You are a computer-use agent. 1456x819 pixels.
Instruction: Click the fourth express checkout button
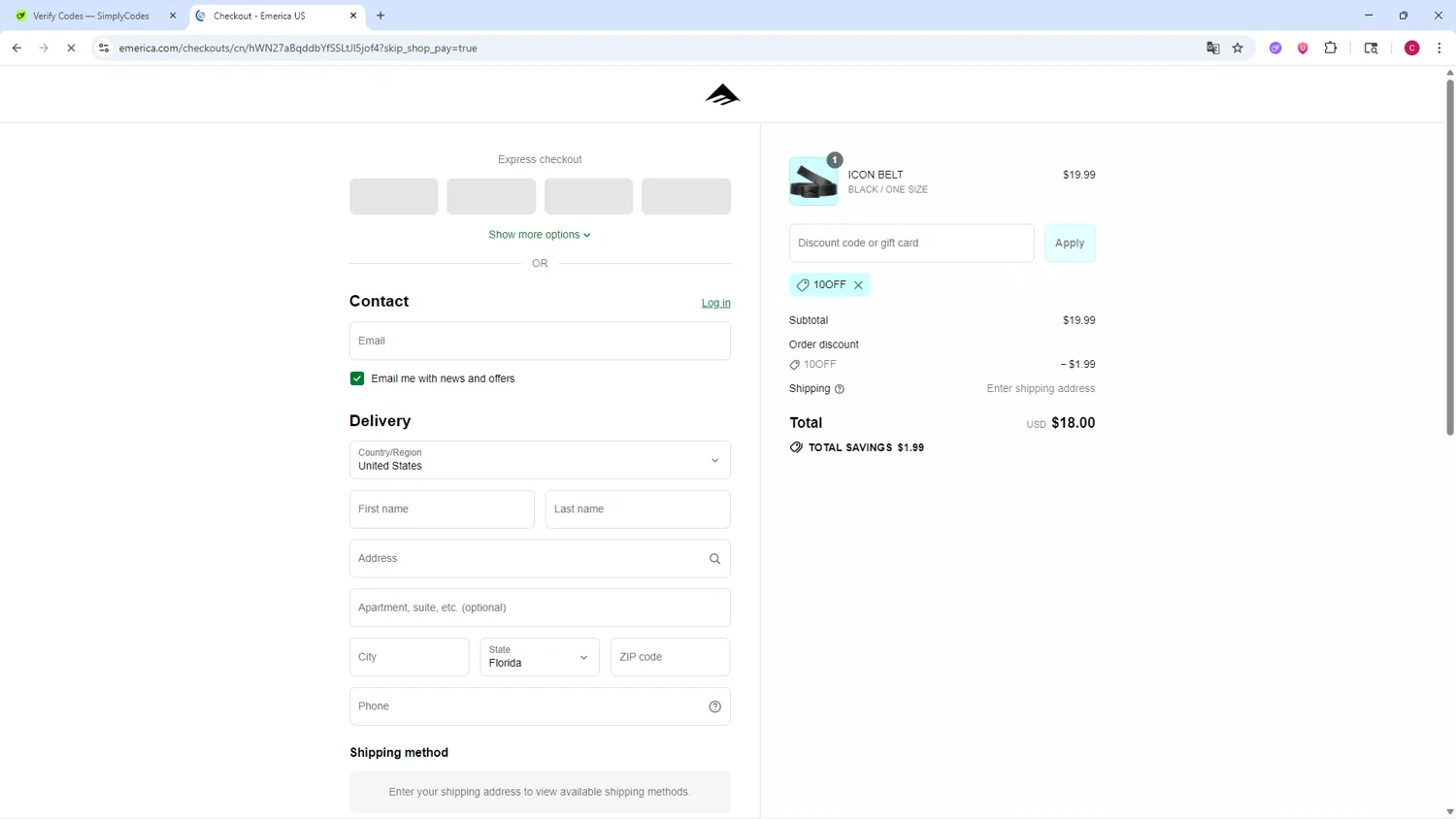[x=686, y=196]
